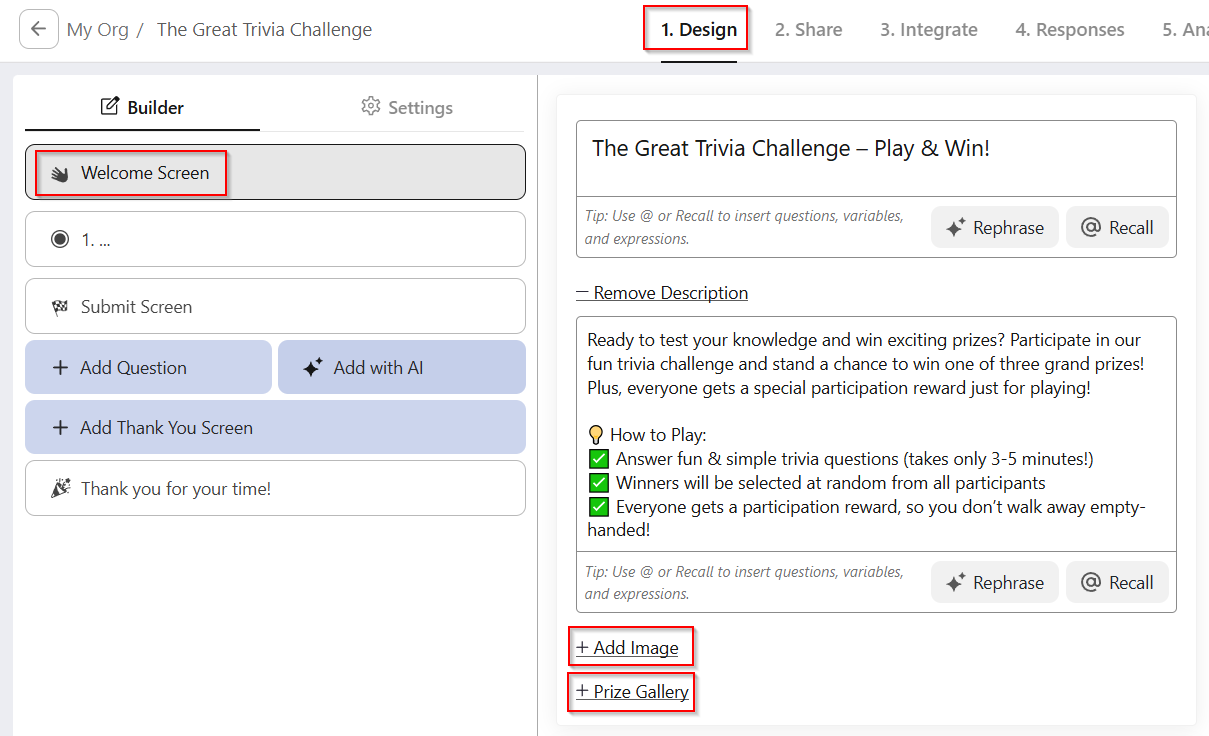Switch to the 3. Integrate tab
This screenshot has width=1209, height=736.
click(x=929, y=30)
